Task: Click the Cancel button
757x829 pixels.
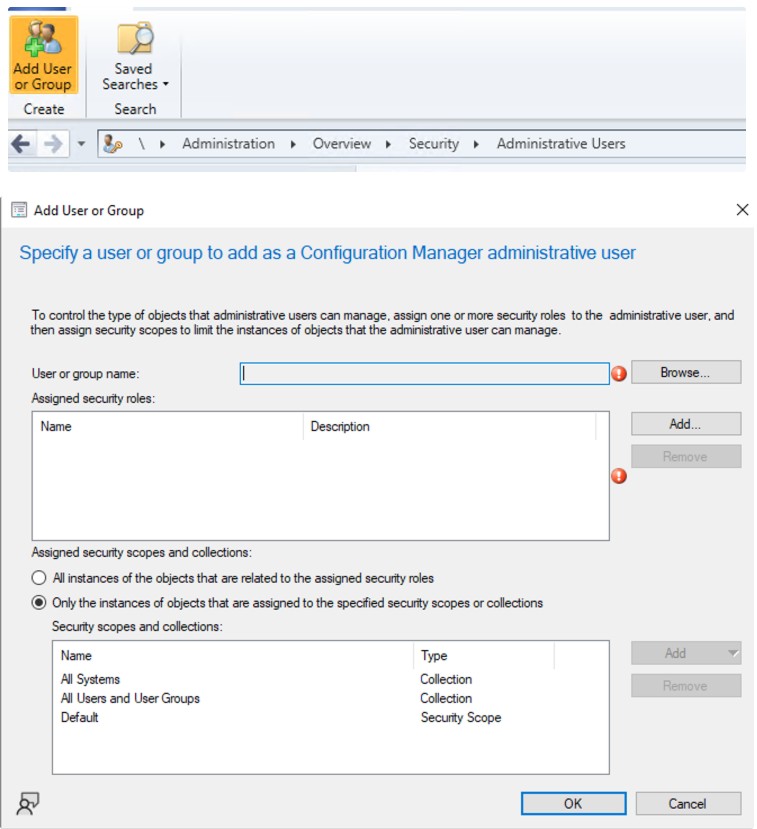Action: [687, 803]
